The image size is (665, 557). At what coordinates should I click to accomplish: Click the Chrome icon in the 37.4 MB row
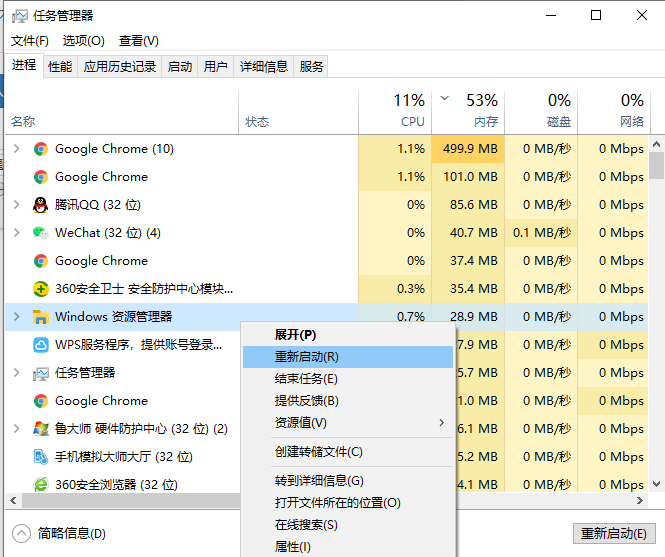point(41,261)
